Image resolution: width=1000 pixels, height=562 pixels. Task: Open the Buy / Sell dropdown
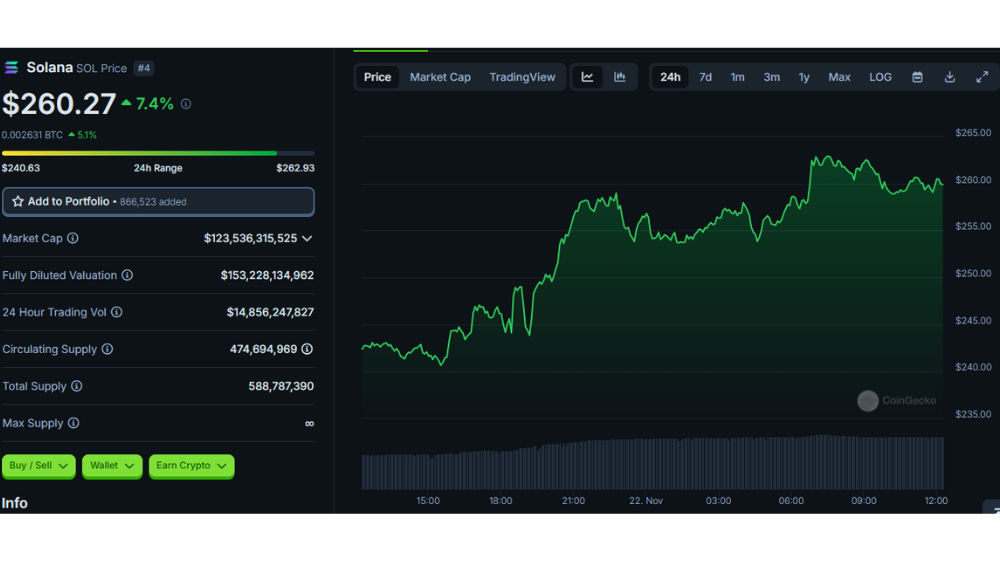(x=39, y=466)
